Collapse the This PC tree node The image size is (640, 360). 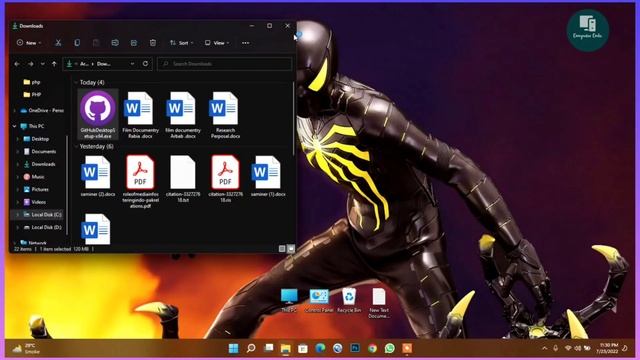(15, 127)
